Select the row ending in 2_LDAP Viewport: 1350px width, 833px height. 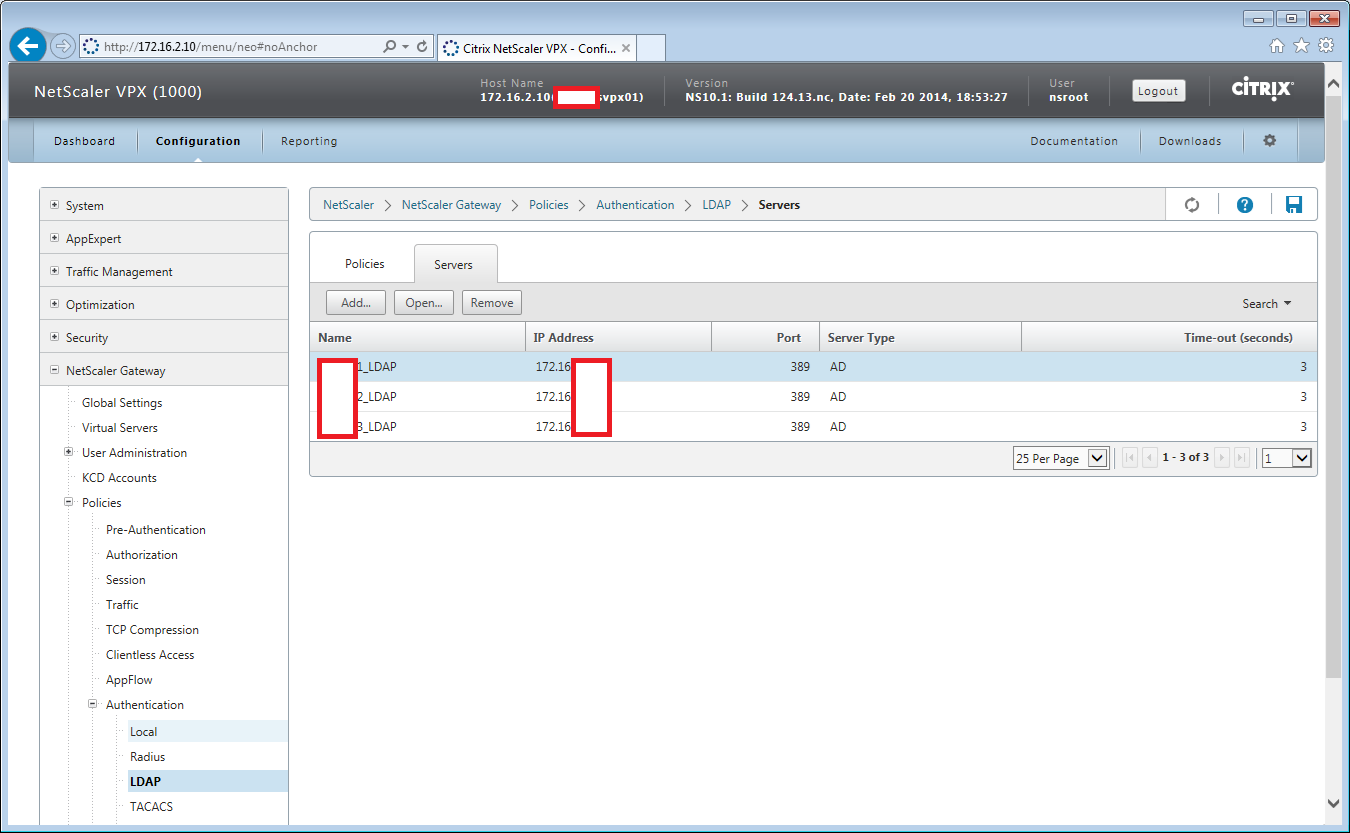pyautogui.click(x=813, y=397)
